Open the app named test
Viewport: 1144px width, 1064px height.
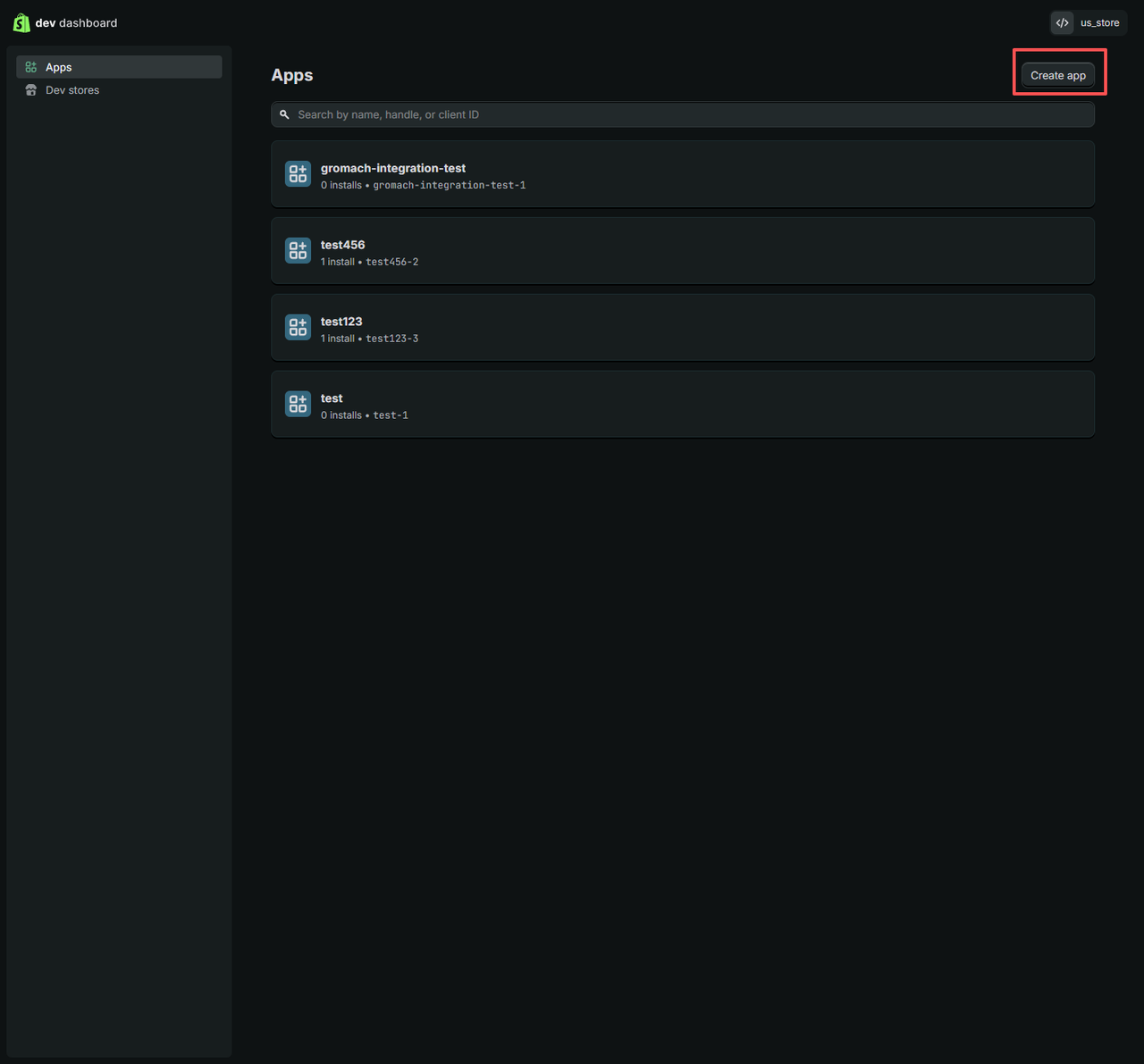(x=332, y=398)
